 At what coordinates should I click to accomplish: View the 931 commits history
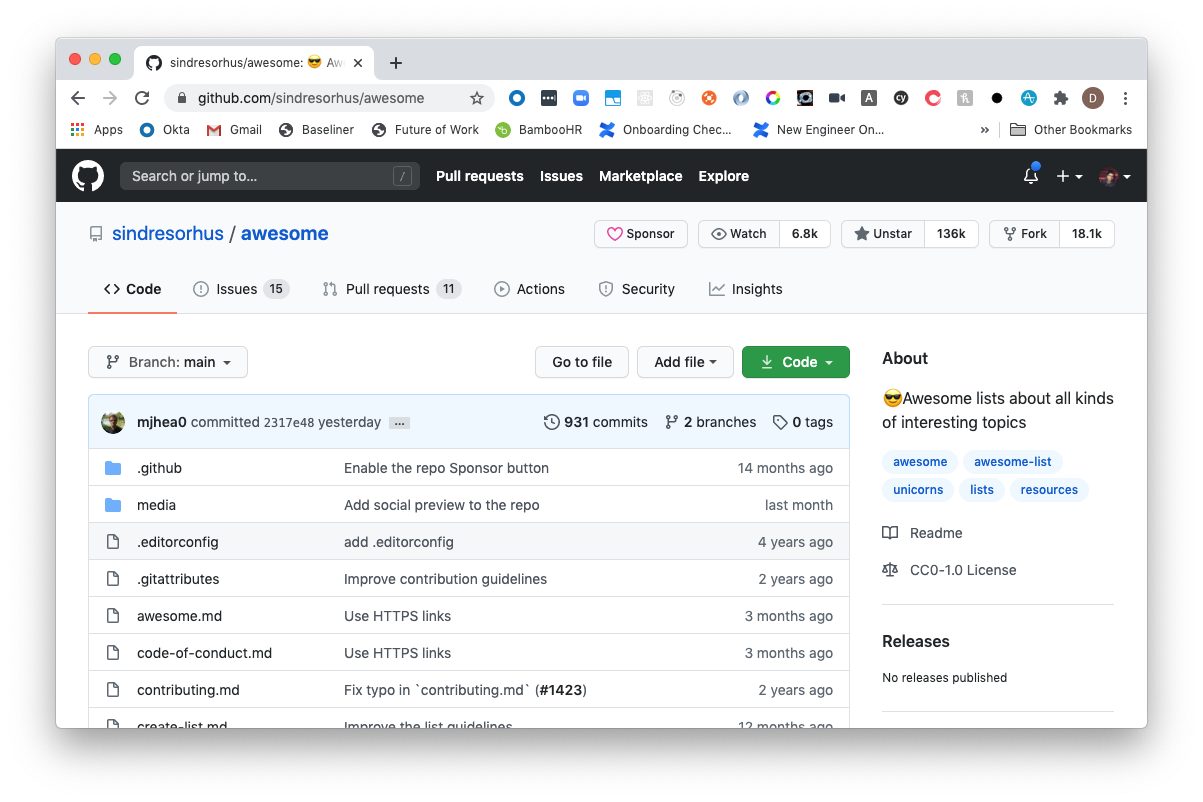596,422
